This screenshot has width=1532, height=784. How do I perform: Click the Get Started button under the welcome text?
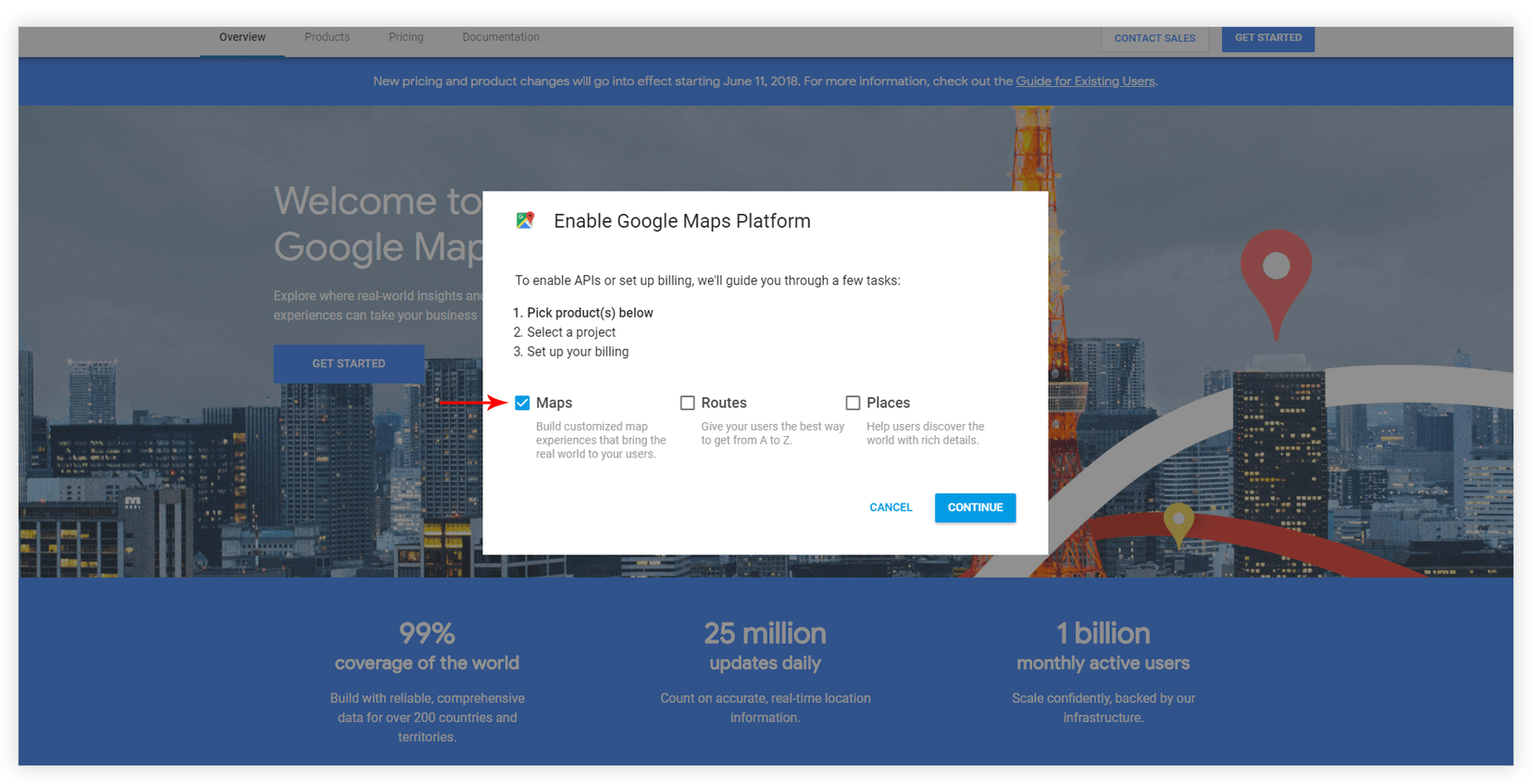(348, 364)
